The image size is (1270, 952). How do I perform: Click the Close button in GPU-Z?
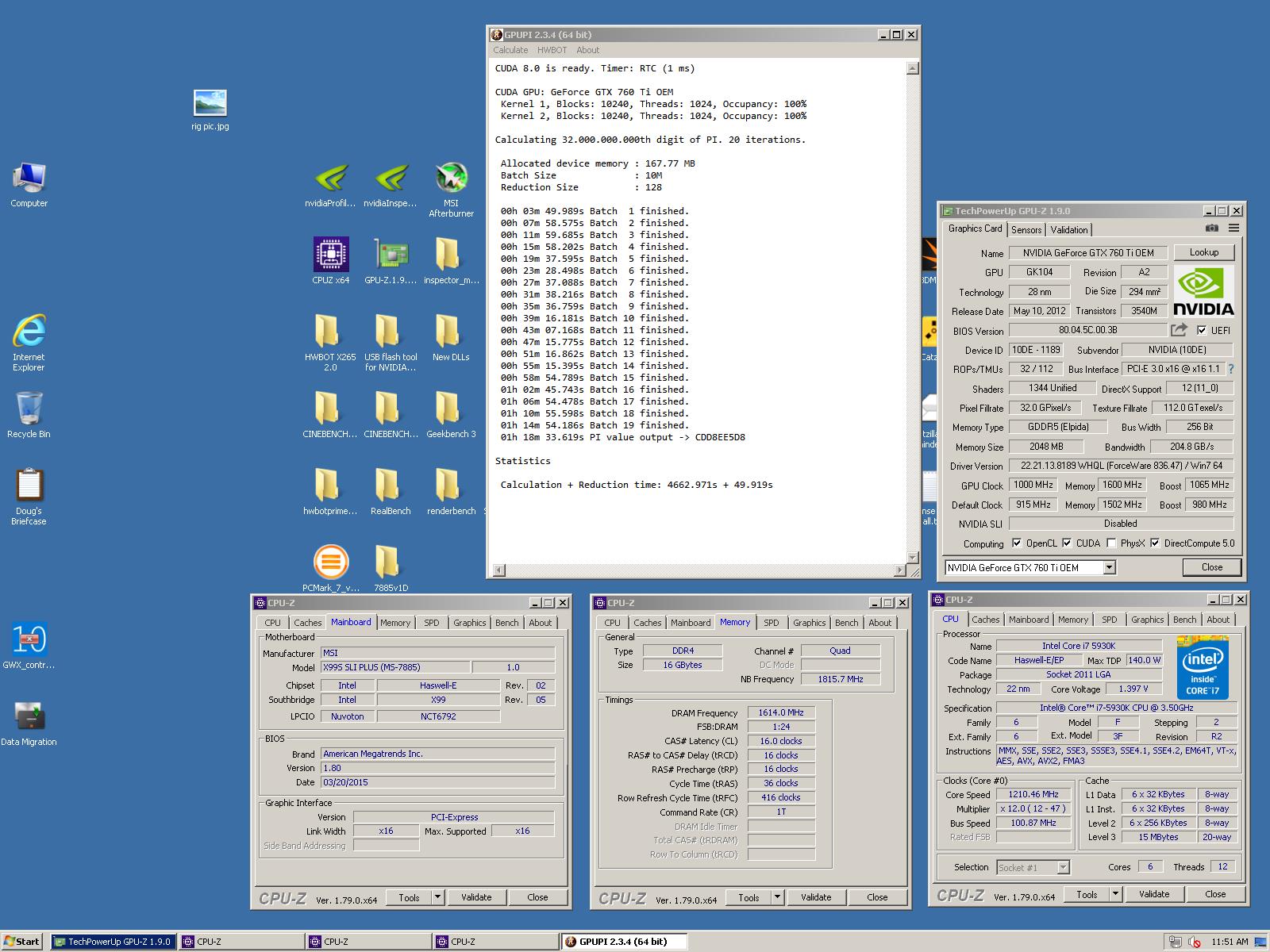(1212, 567)
